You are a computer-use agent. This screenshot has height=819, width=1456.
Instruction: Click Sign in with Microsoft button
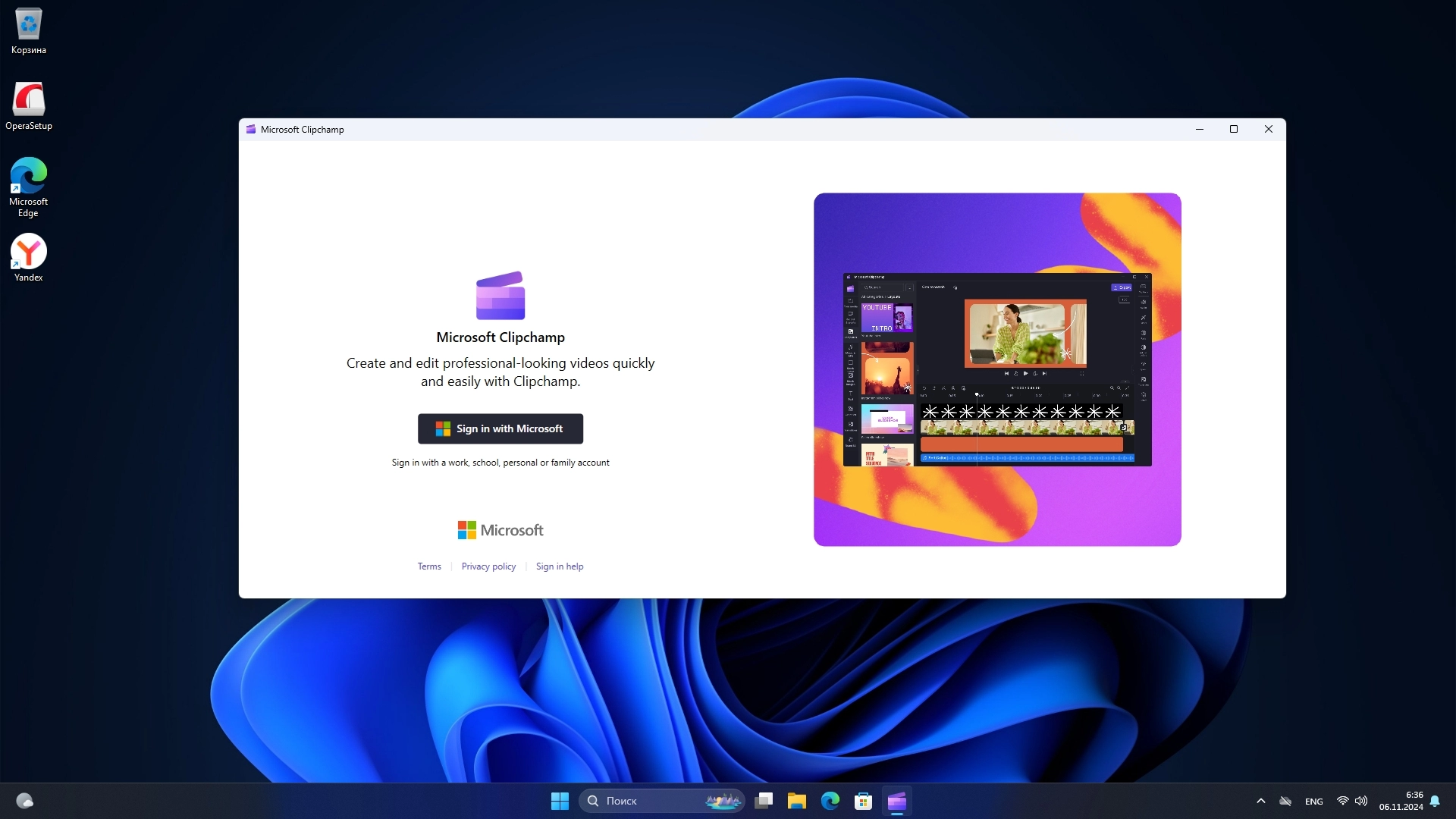point(500,428)
